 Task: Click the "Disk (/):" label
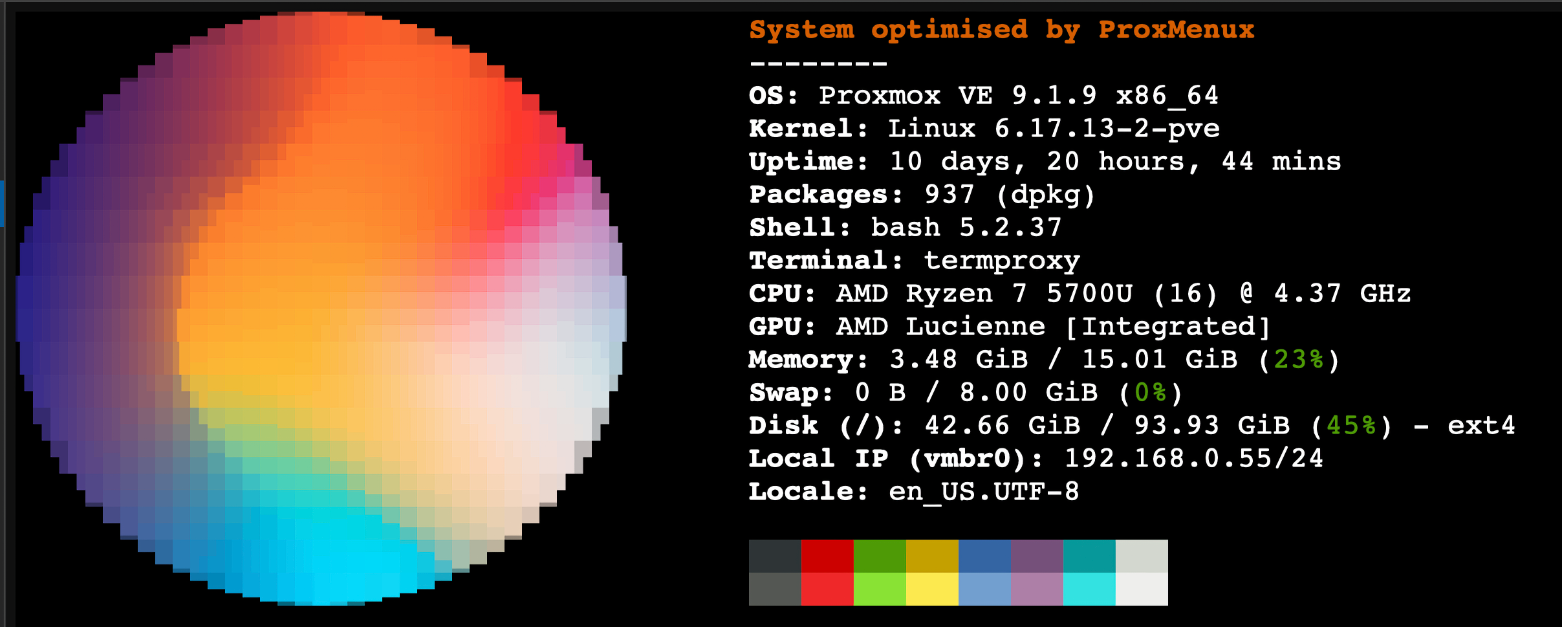(827, 425)
